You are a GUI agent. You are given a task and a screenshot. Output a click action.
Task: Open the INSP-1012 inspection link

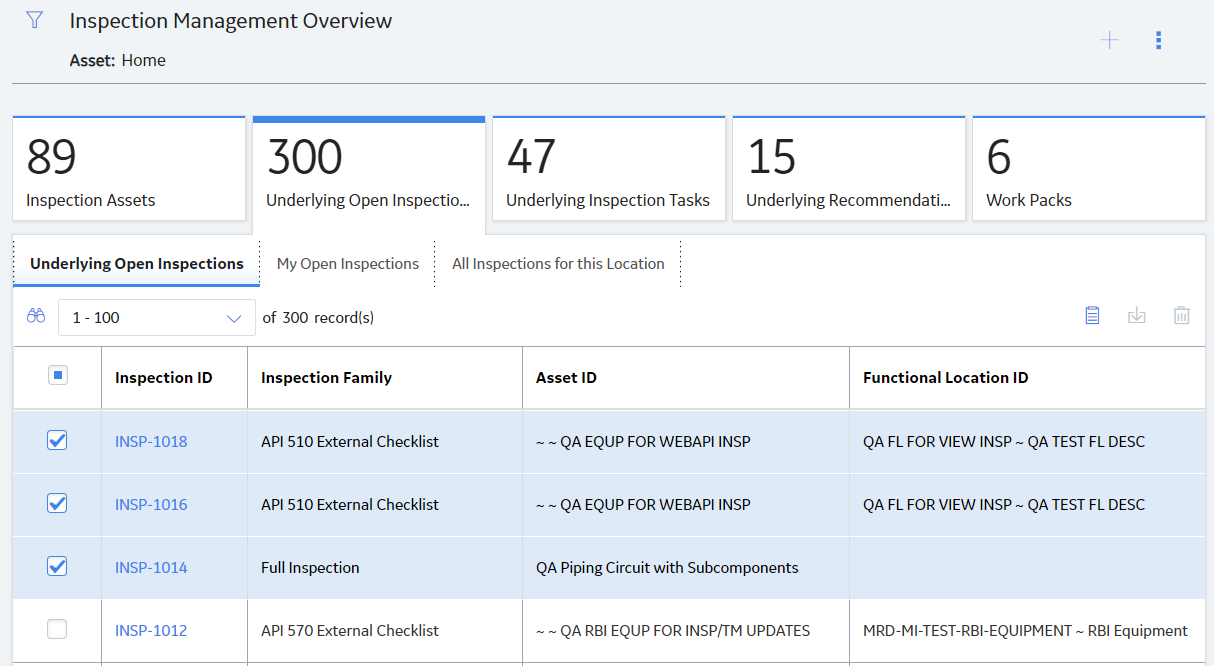pos(151,630)
